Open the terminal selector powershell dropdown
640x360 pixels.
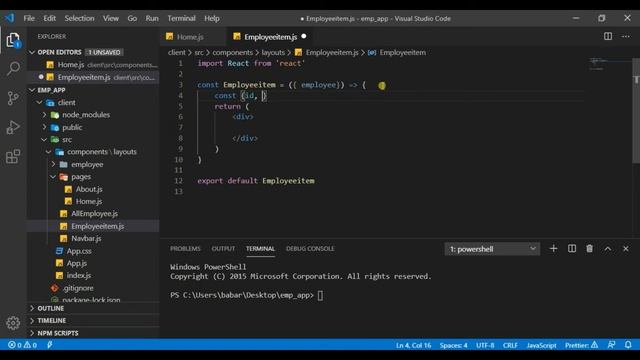(x=492, y=249)
